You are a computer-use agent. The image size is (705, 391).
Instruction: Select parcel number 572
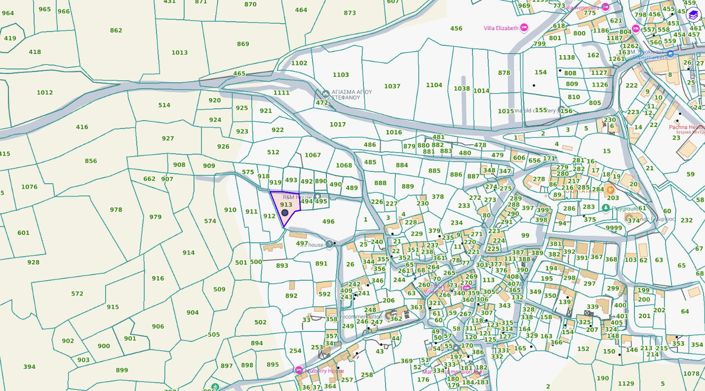[x=77, y=294]
